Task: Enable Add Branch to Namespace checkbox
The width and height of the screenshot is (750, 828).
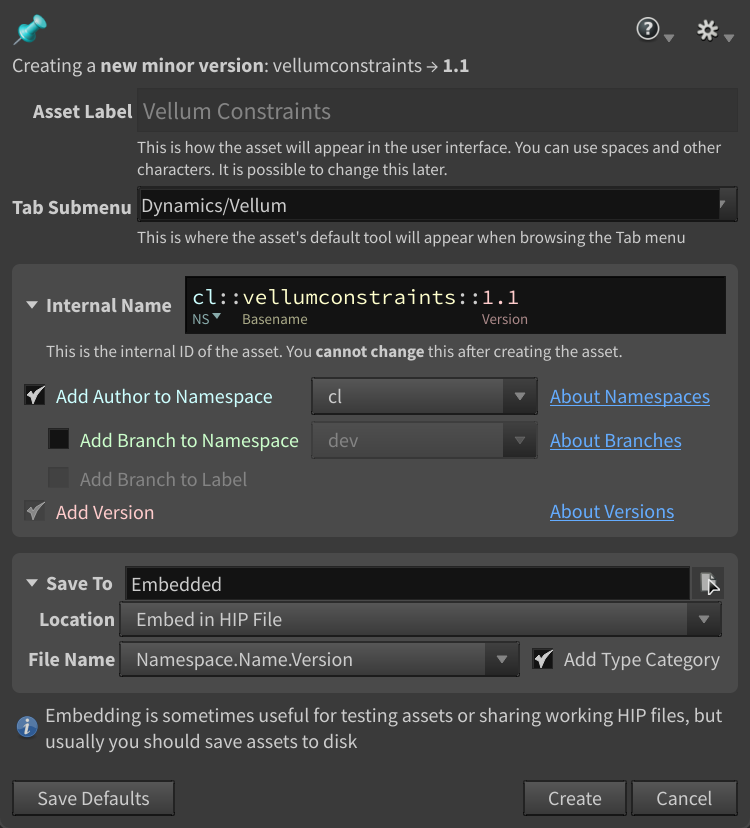Action: (x=59, y=440)
